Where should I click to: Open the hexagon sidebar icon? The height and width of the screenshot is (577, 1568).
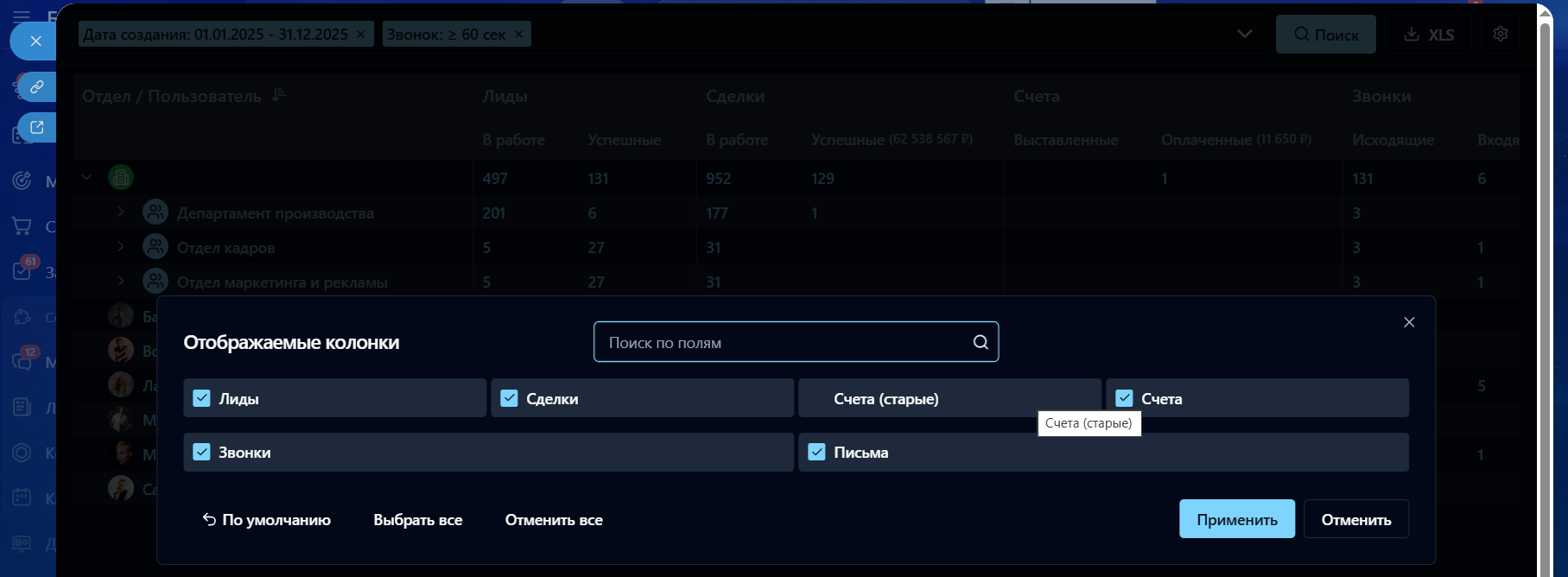pyautogui.click(x=22, y=453)
